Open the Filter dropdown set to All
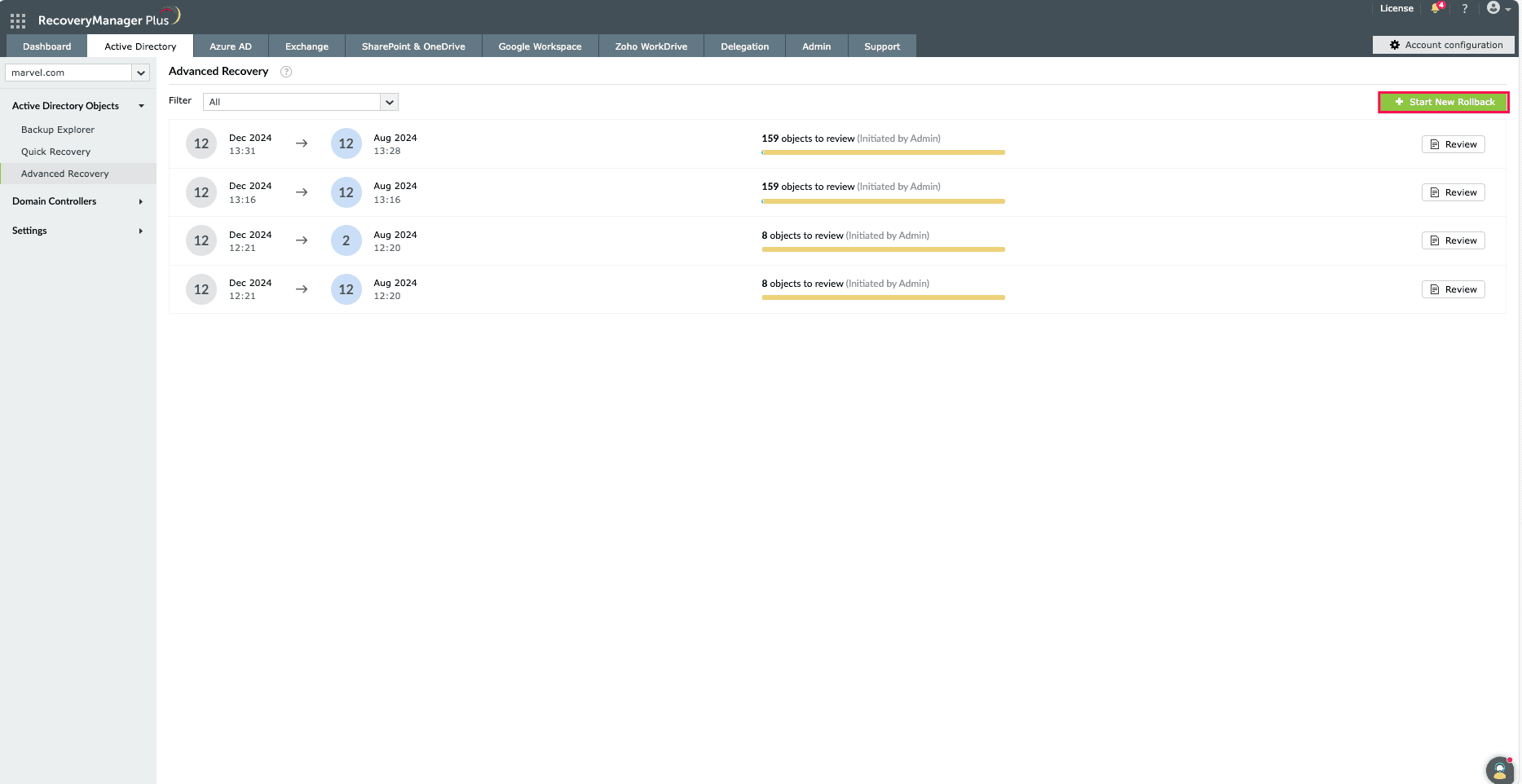The width and height of the screenshot is (1522, 784). (300, 102)
